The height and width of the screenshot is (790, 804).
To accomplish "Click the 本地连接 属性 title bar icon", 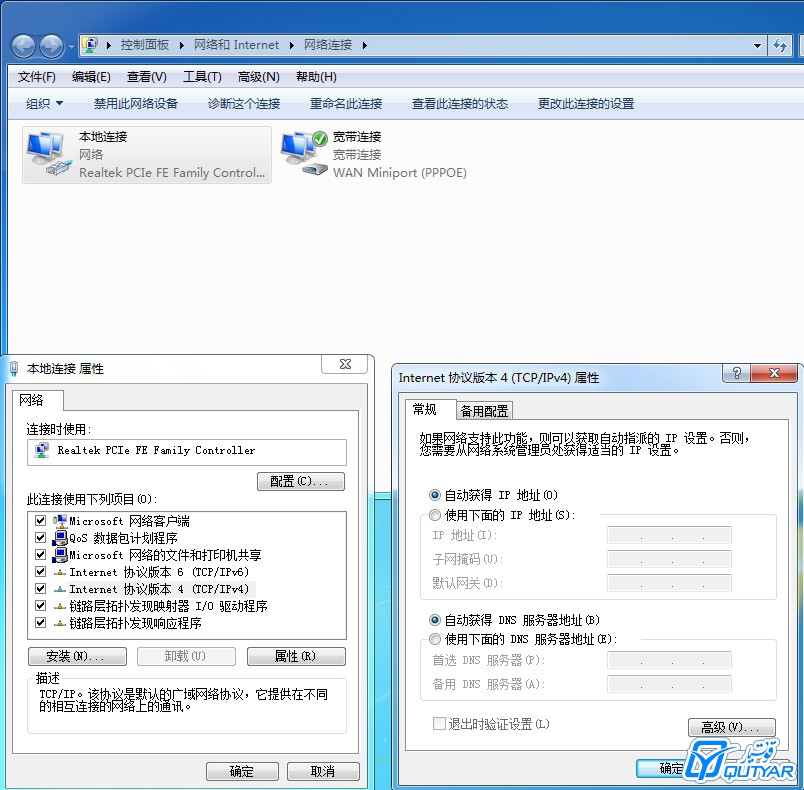I will (x=14, y=369).
